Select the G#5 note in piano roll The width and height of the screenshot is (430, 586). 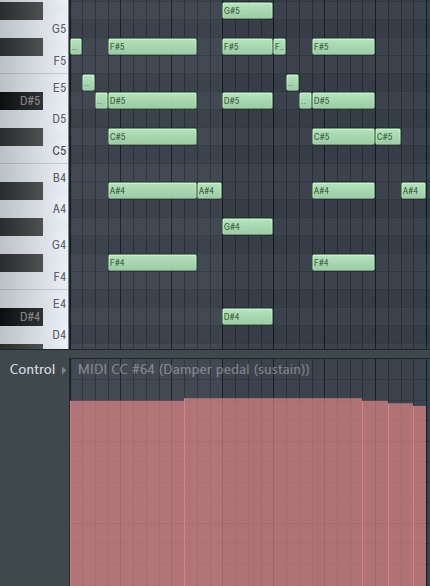[x=247, y=10]
